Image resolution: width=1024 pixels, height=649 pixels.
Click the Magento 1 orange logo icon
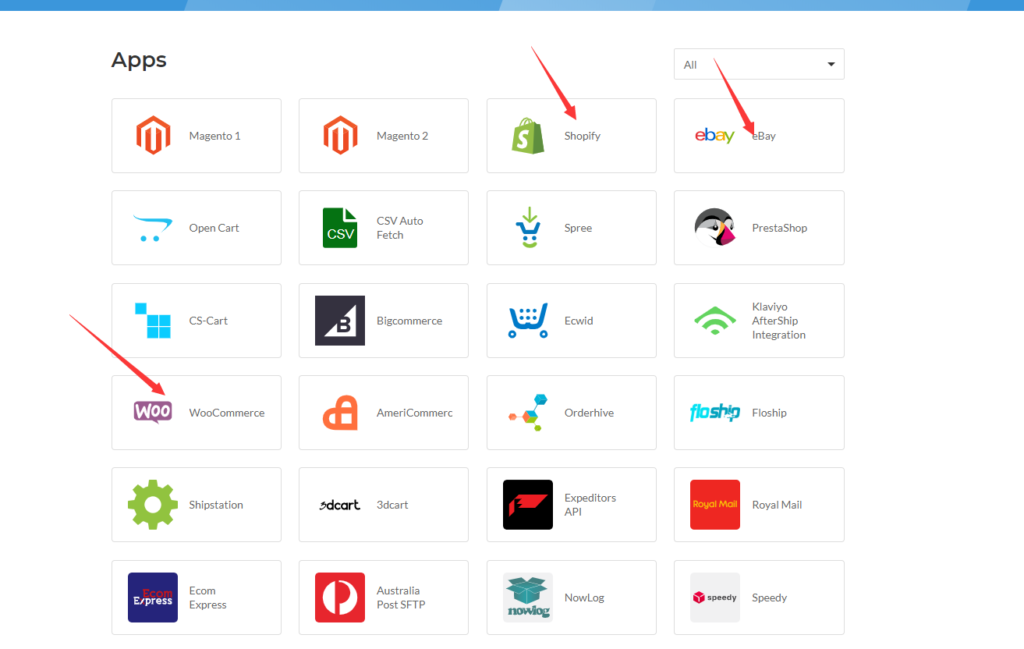(x=153, y=136)
